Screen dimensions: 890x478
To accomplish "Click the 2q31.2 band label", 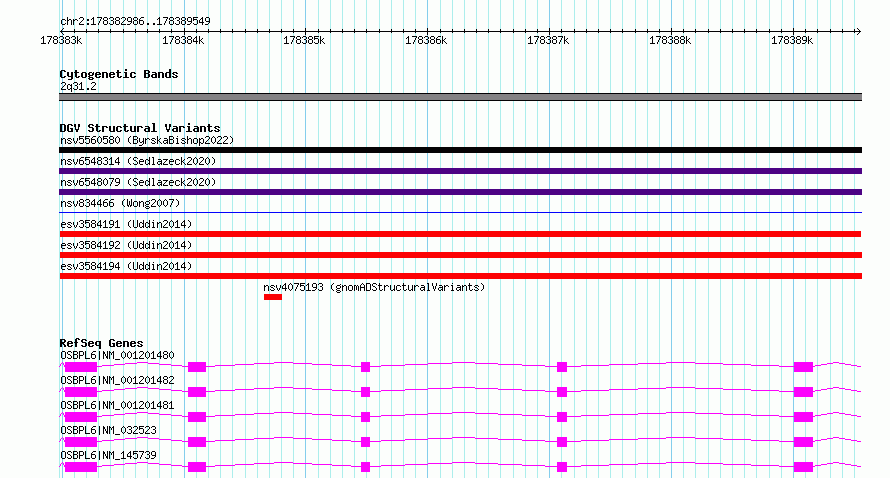I will click(78, 86).
